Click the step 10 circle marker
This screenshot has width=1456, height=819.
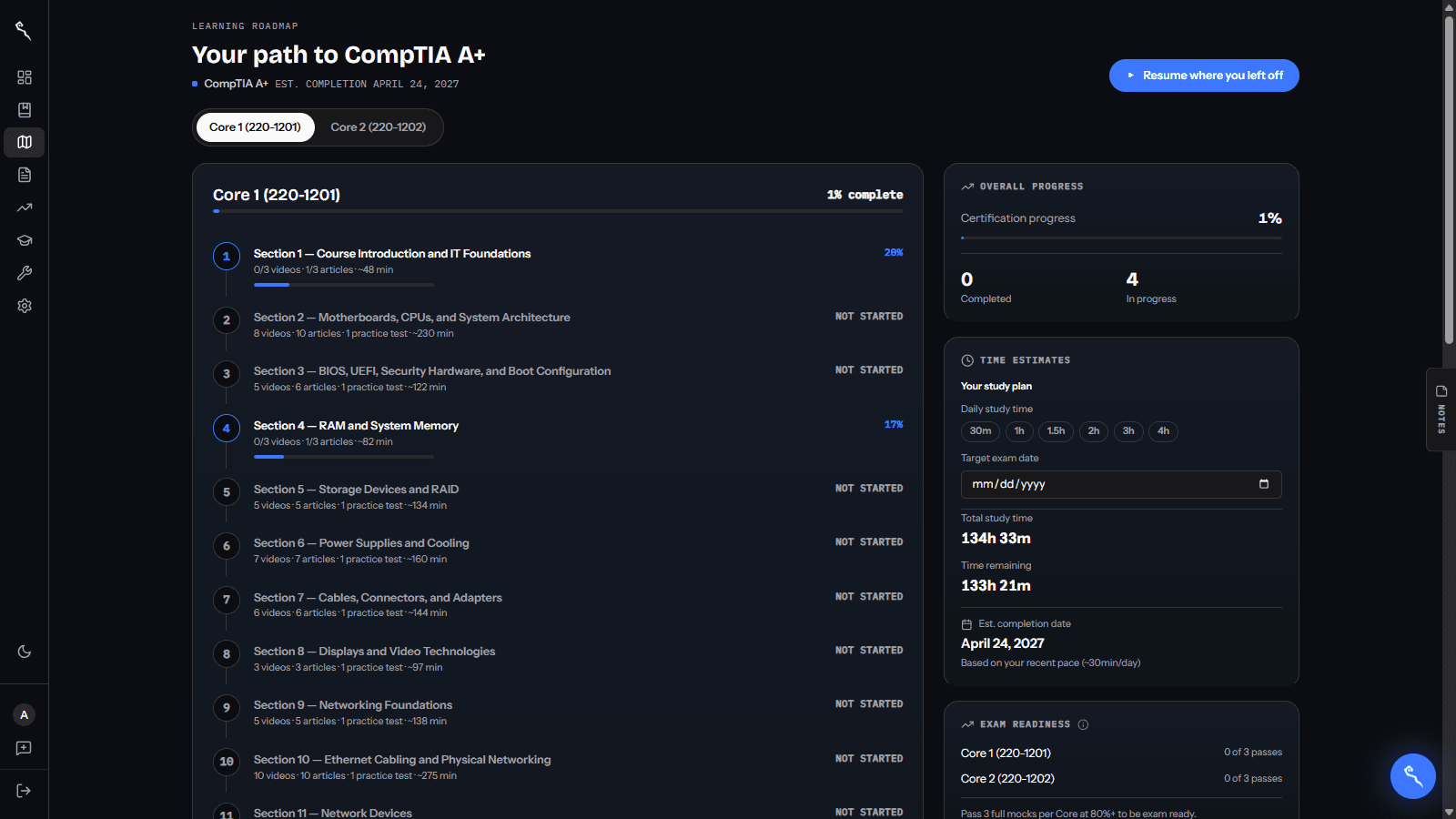227,762
